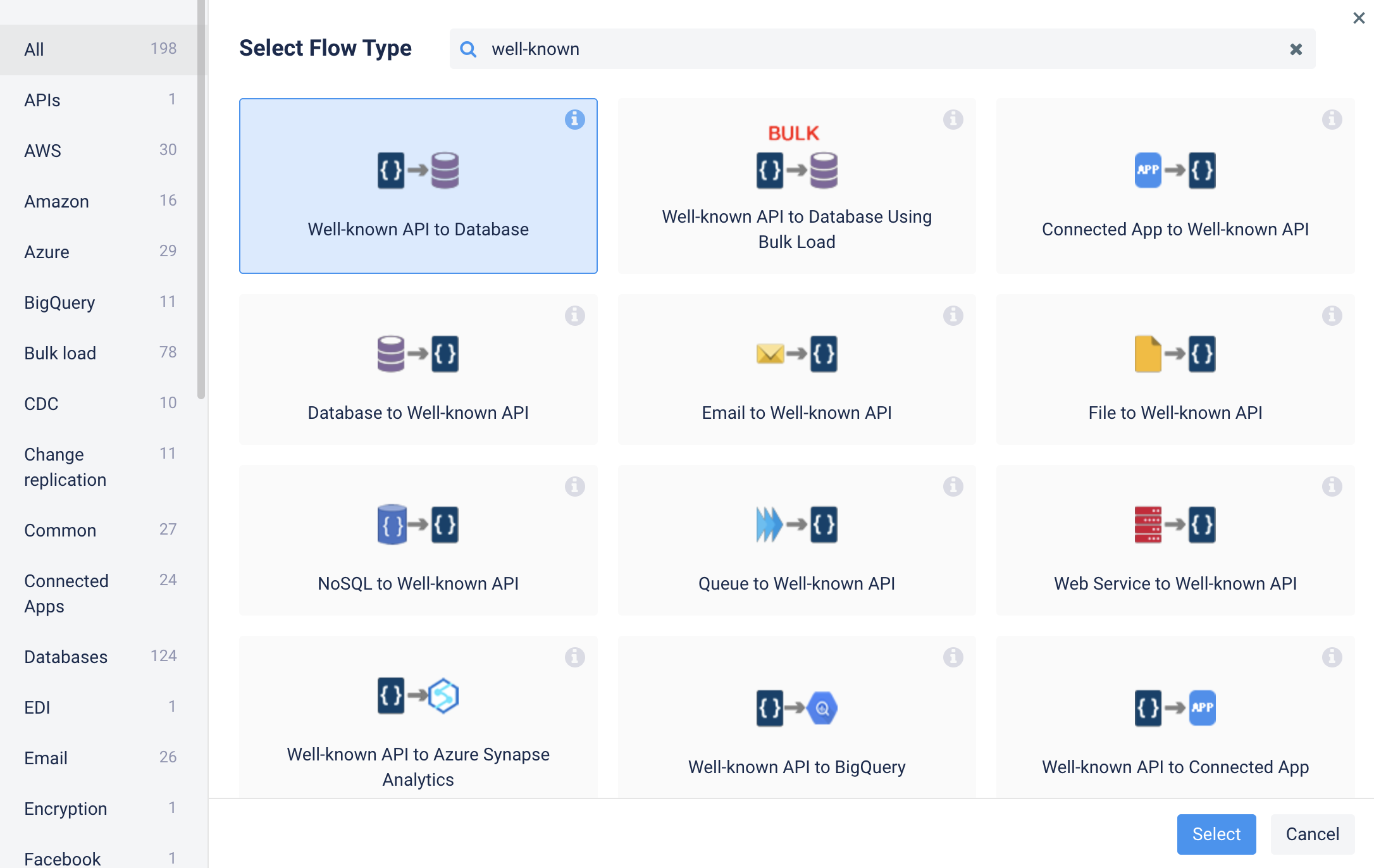Image resolution: width=1374 pixels, height=868 pixels.
Task: Choose Web Service to Well-known API card
Action: (1175, 540)
